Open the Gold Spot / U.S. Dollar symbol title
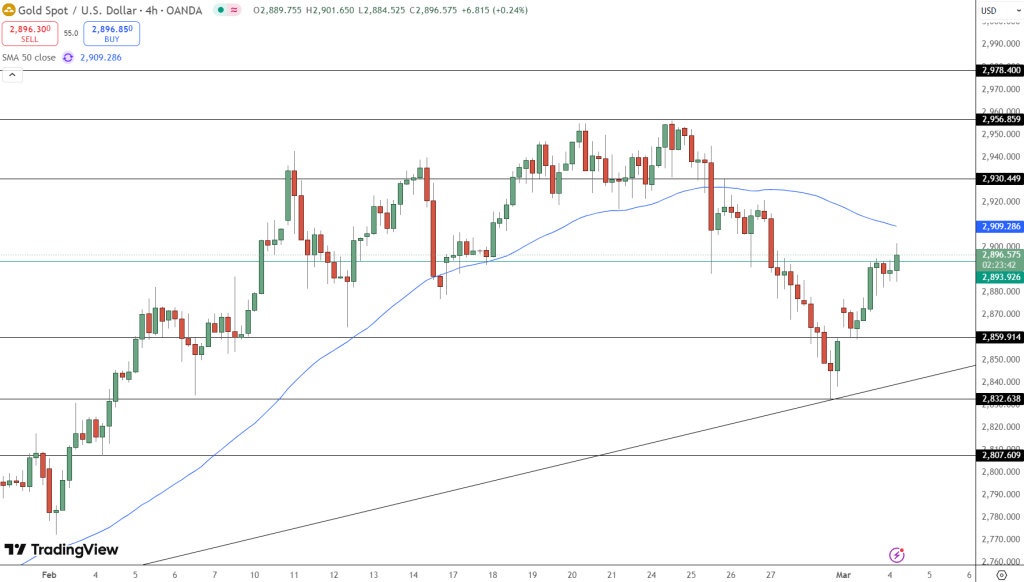Image resolution: width=1024 pixels, height=582 pixels. point(110,10)
